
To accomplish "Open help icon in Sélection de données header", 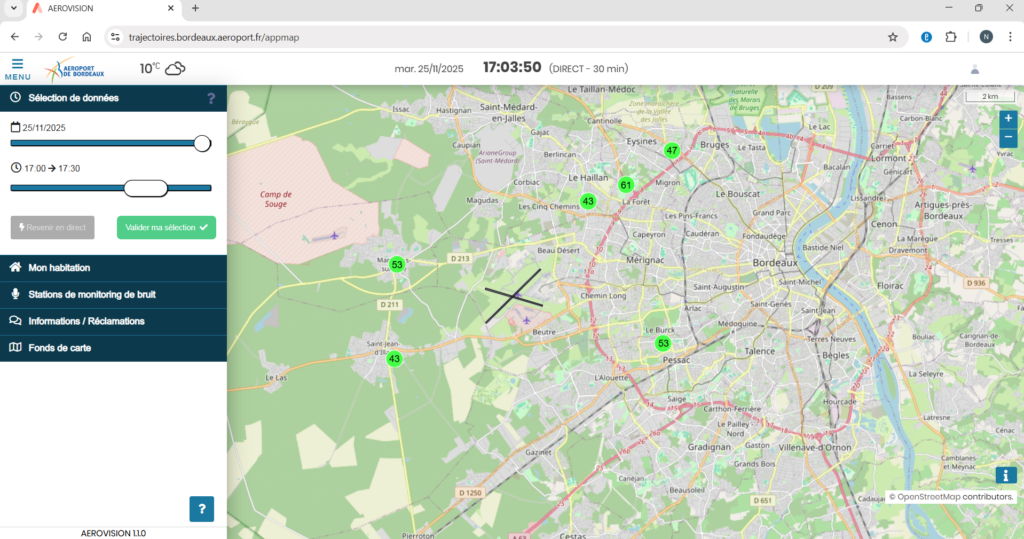I will (x=211, y=98).
